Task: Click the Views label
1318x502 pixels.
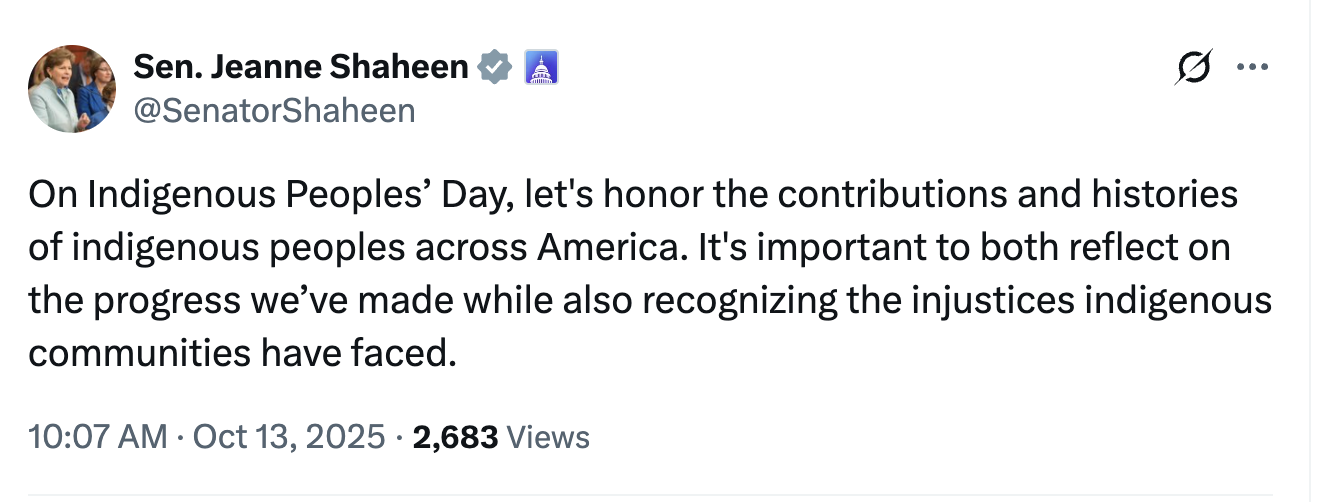Action: click(x=548, y=437)
